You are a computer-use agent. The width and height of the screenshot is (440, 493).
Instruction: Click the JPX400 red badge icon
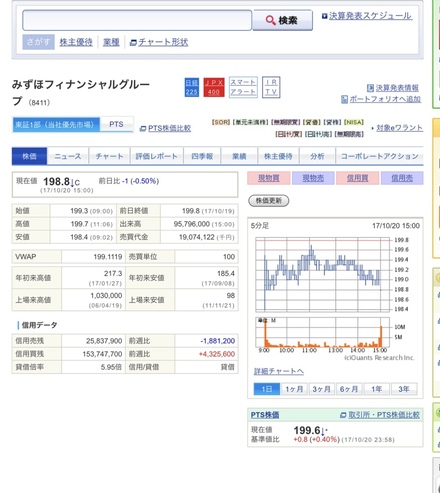click(x=214, y=87)
